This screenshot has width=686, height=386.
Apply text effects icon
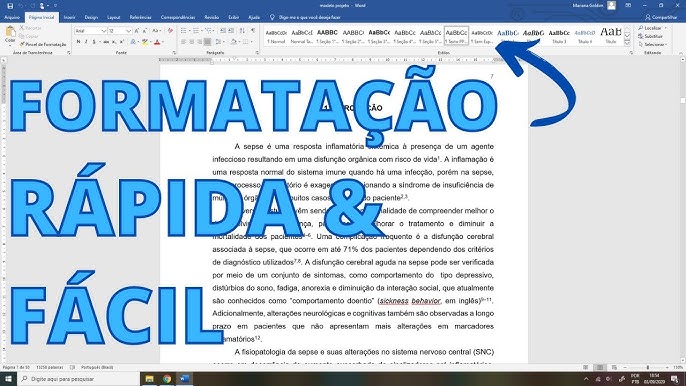click(x=133, y=42)
